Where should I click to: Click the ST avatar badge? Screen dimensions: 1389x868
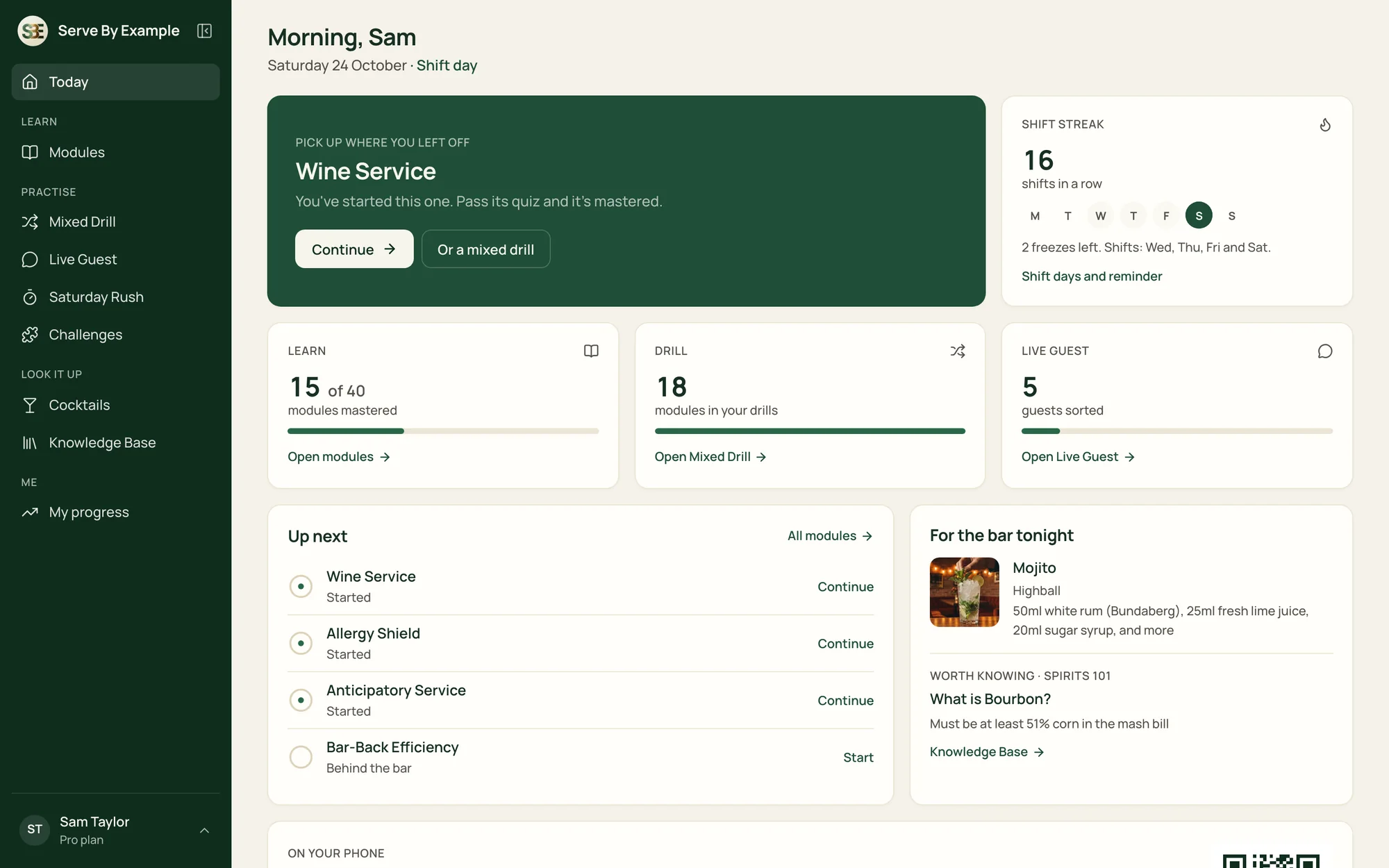[35, 830]
